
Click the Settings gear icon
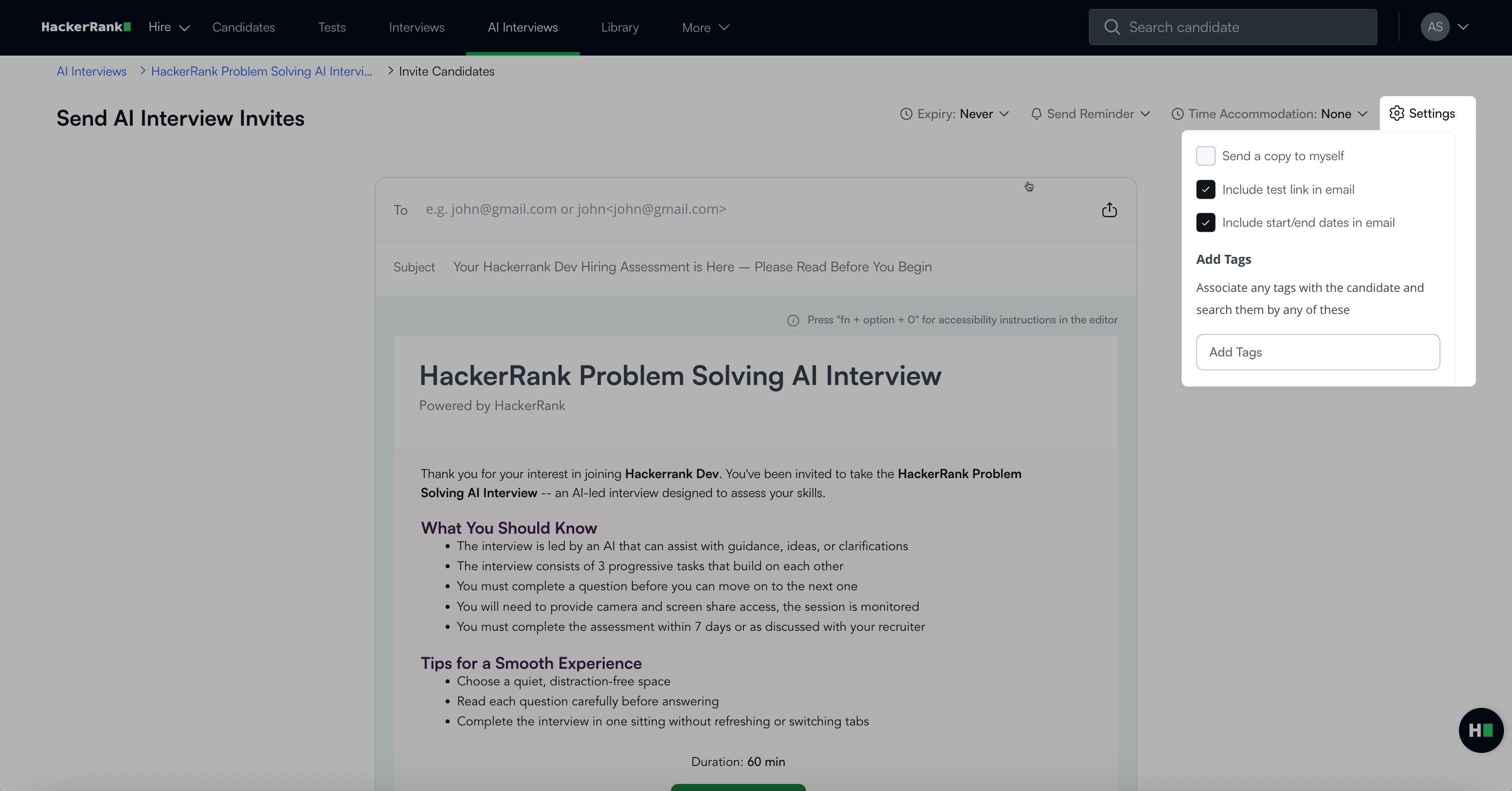click(x=1397, y=113)
